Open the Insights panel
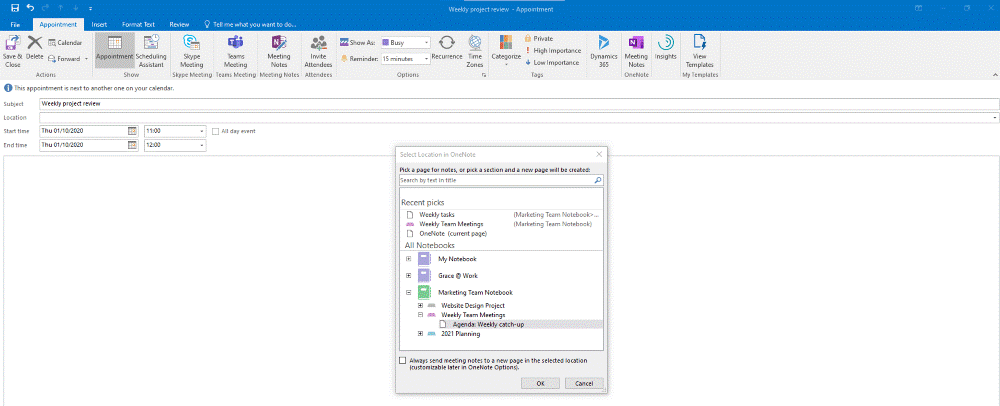Viewport: 1000px width, 406px height. pyautogui.click(x=665, y=43)
